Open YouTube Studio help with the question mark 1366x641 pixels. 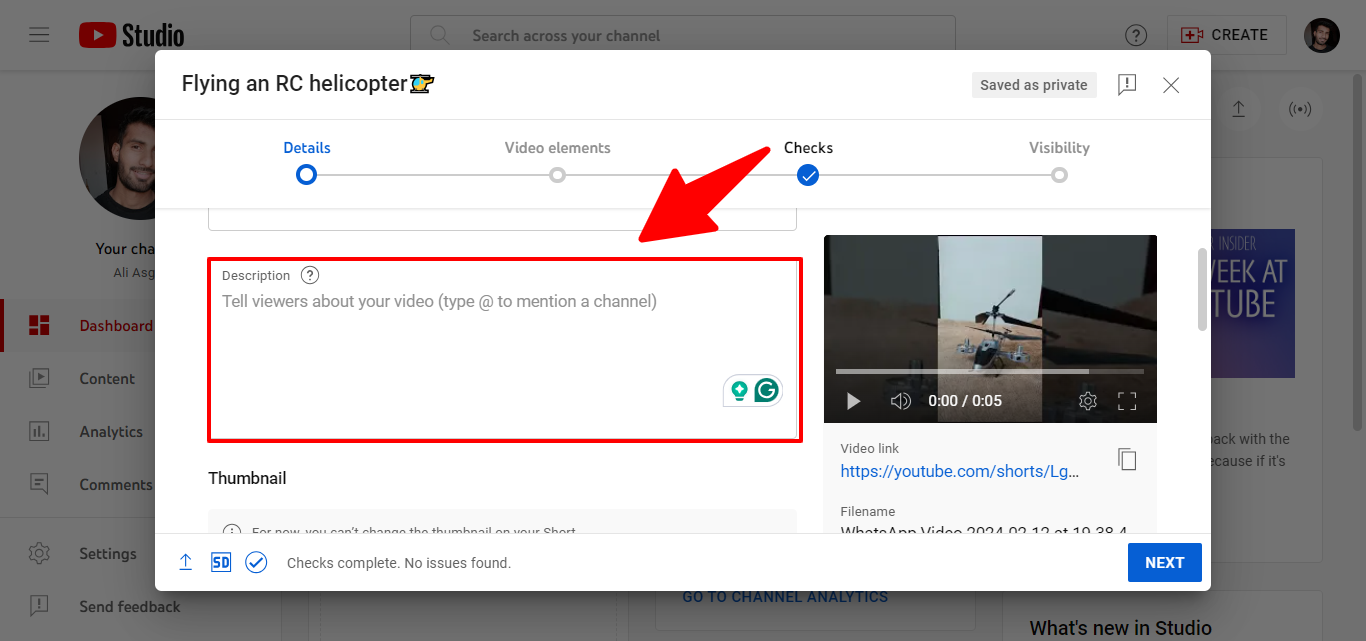(1136, 34)
